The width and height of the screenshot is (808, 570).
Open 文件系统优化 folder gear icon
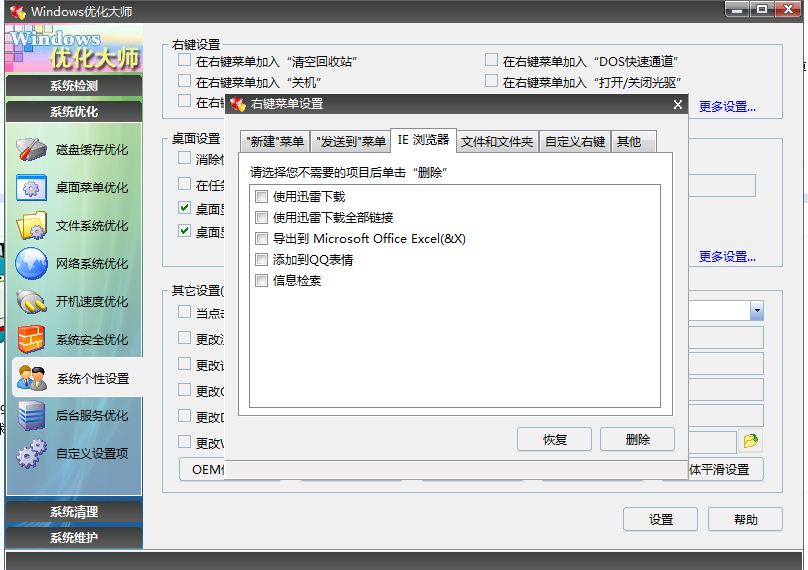31,226
